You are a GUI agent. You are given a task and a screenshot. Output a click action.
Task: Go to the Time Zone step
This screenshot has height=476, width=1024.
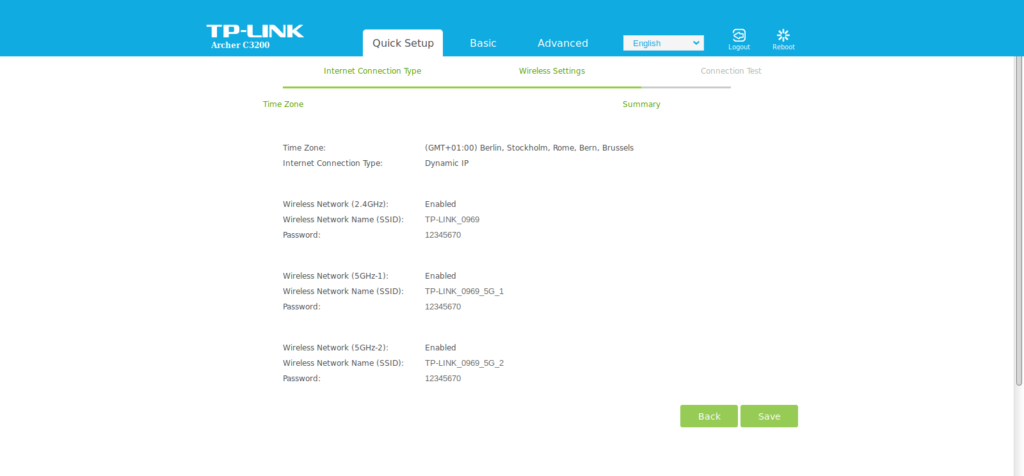tap(283, 104)
